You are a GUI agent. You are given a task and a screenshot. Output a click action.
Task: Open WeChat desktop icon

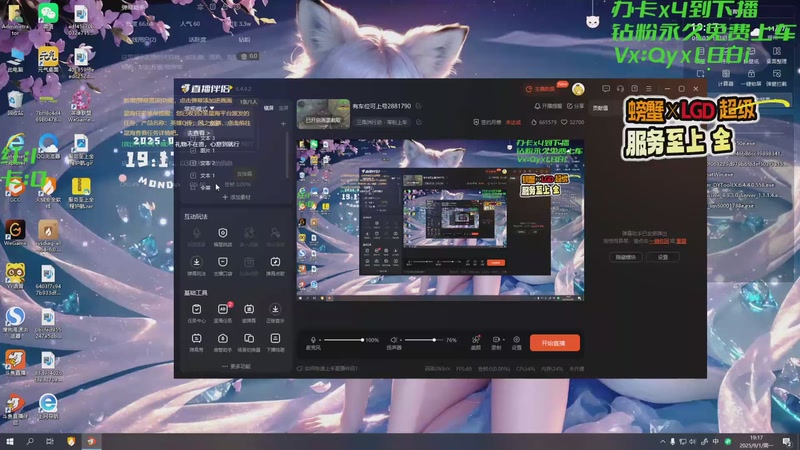click(48, 15)
